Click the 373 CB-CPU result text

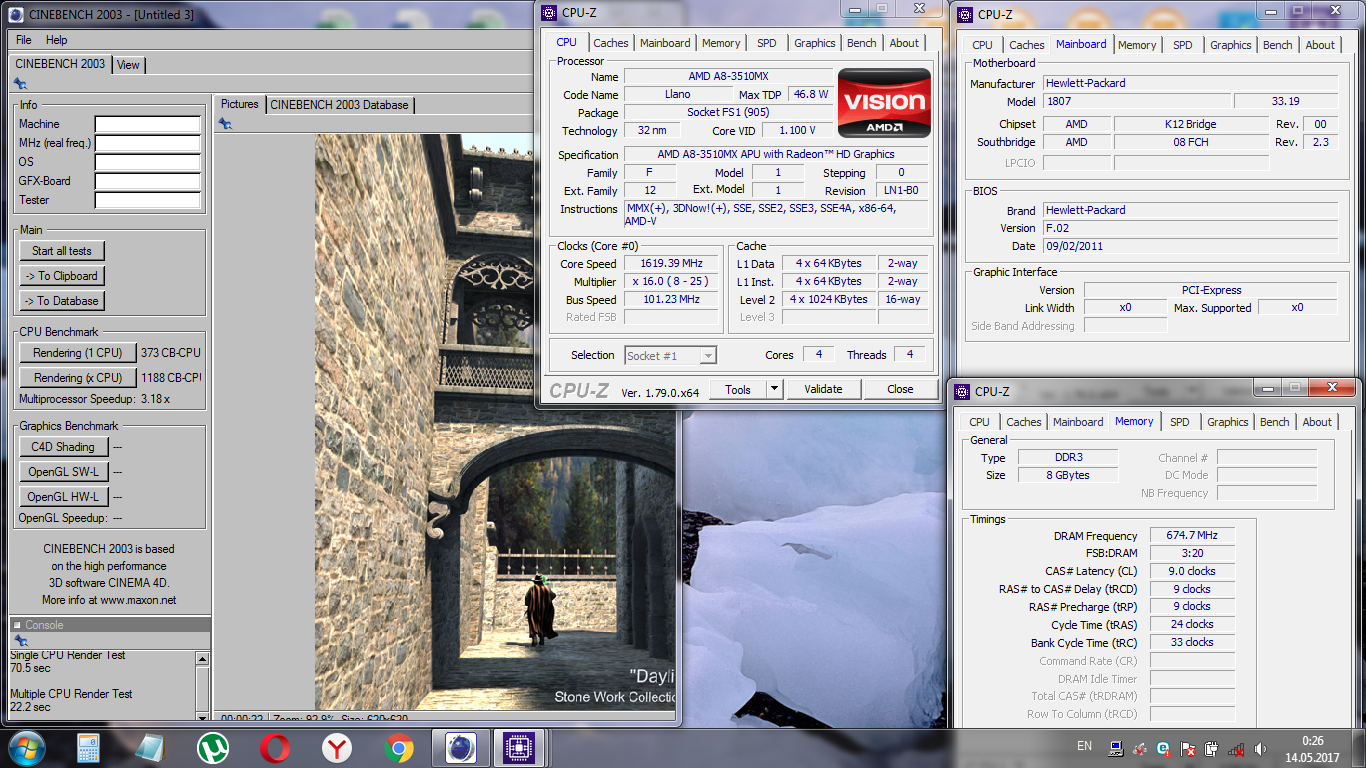click(171, 353)
